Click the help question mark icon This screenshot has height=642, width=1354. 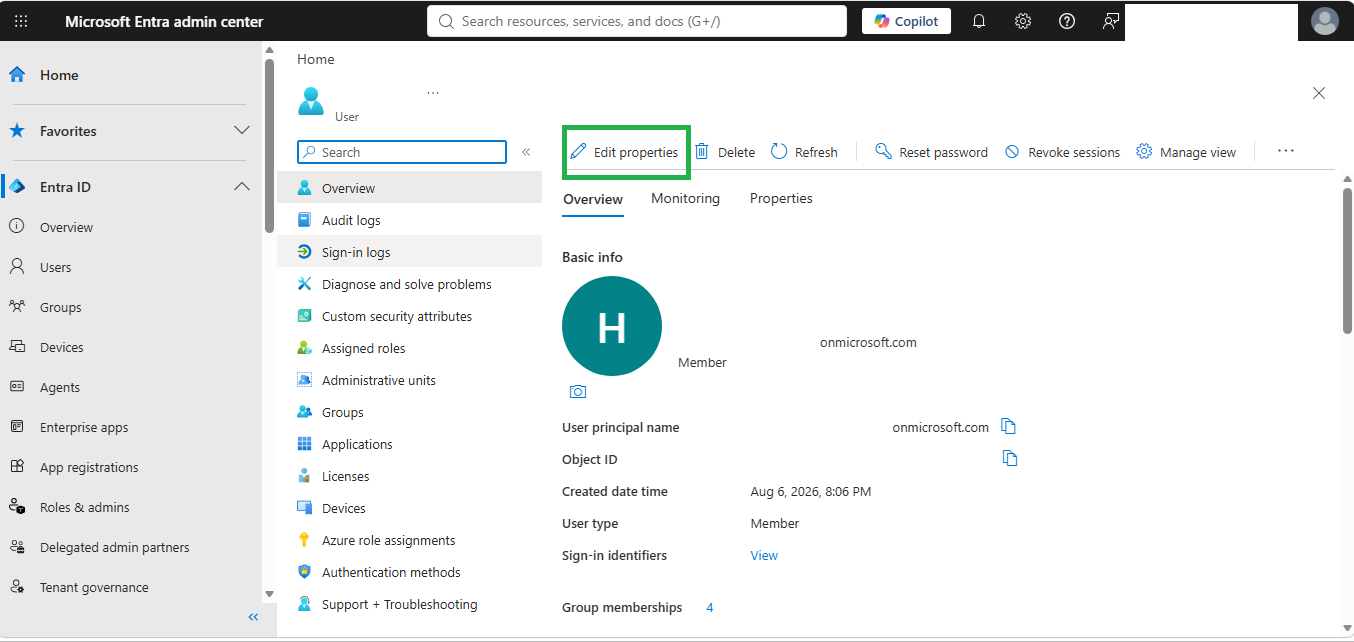coord(1067,21)
